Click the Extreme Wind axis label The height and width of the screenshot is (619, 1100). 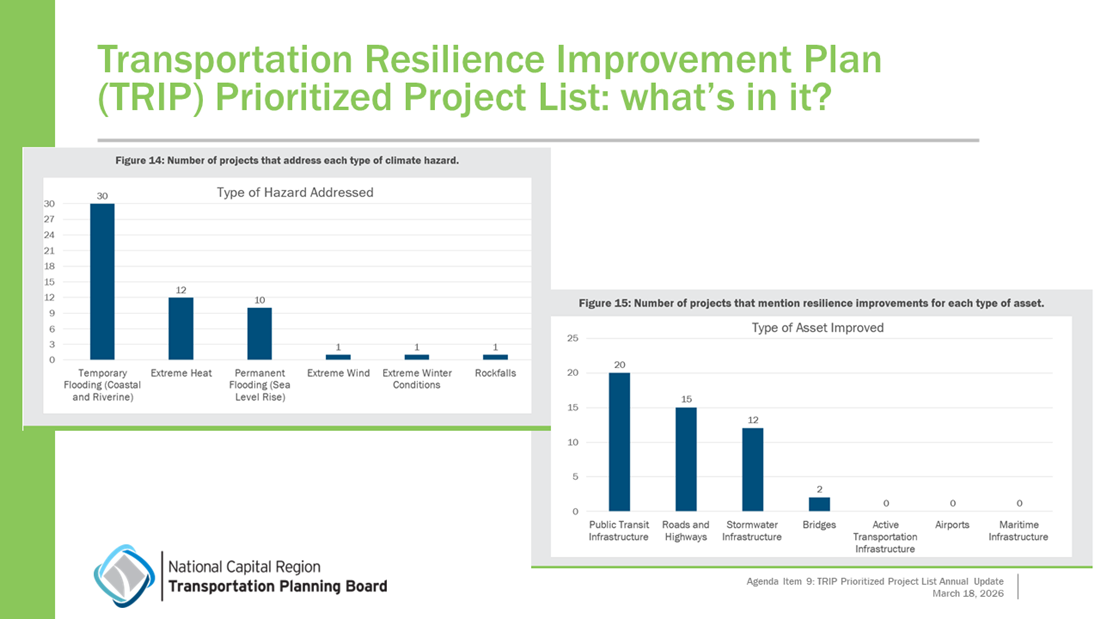pyautogui.click(x=338, y=372)
